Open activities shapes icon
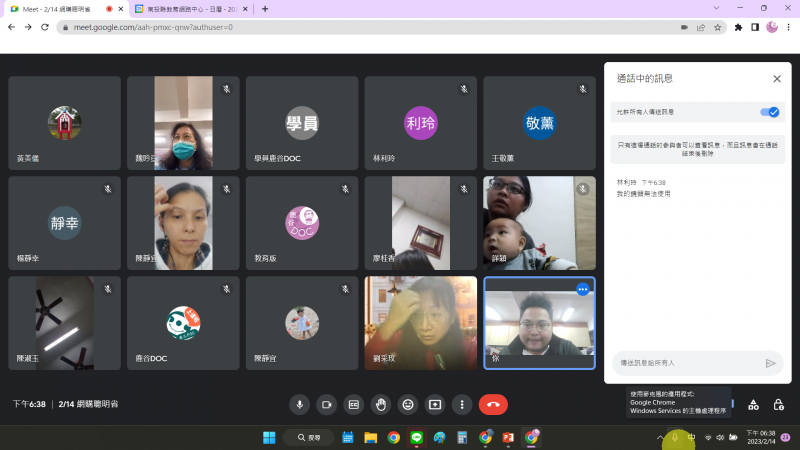 tap(753, 405)
